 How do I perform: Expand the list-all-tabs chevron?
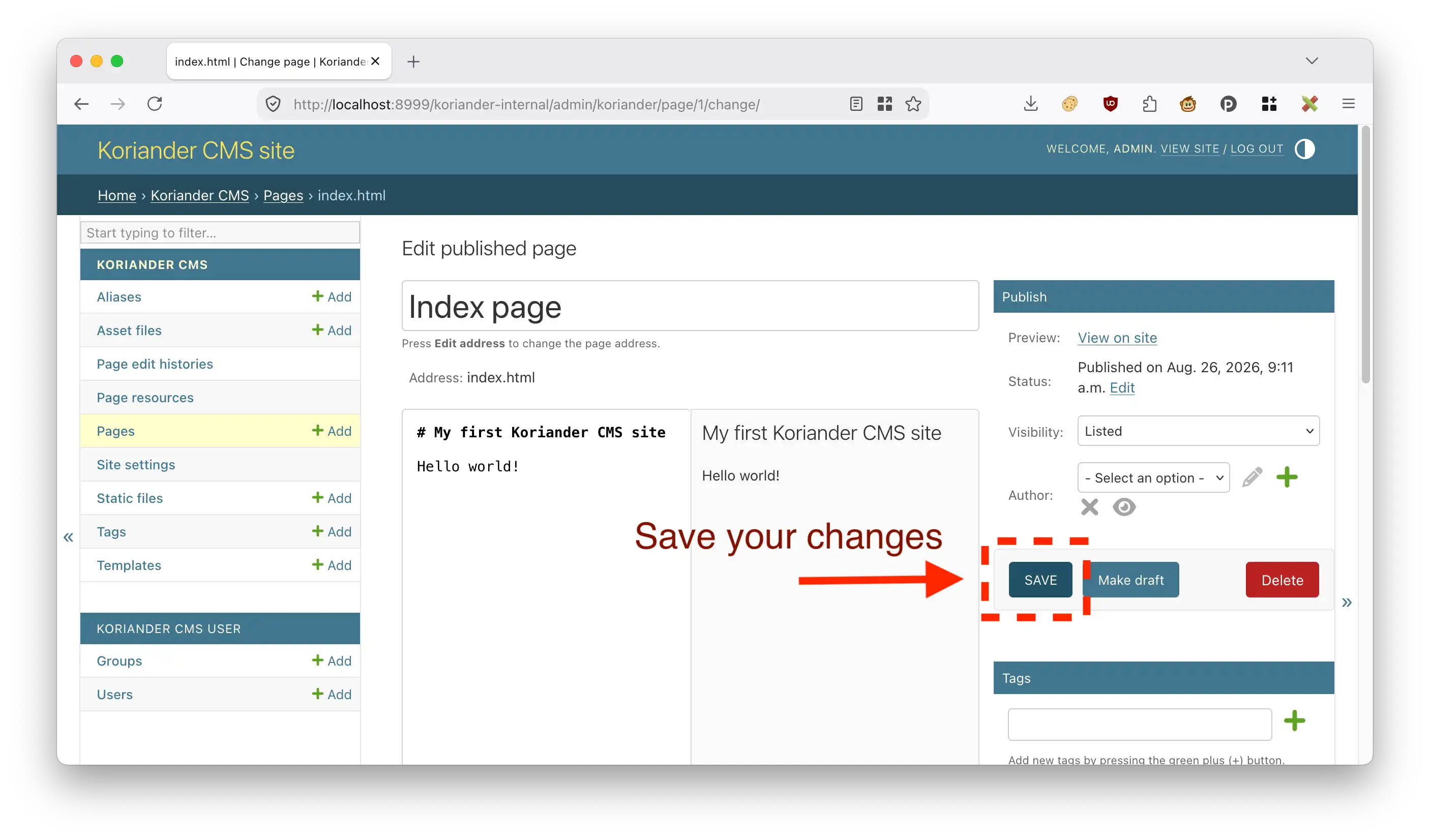coord(1312,61)
